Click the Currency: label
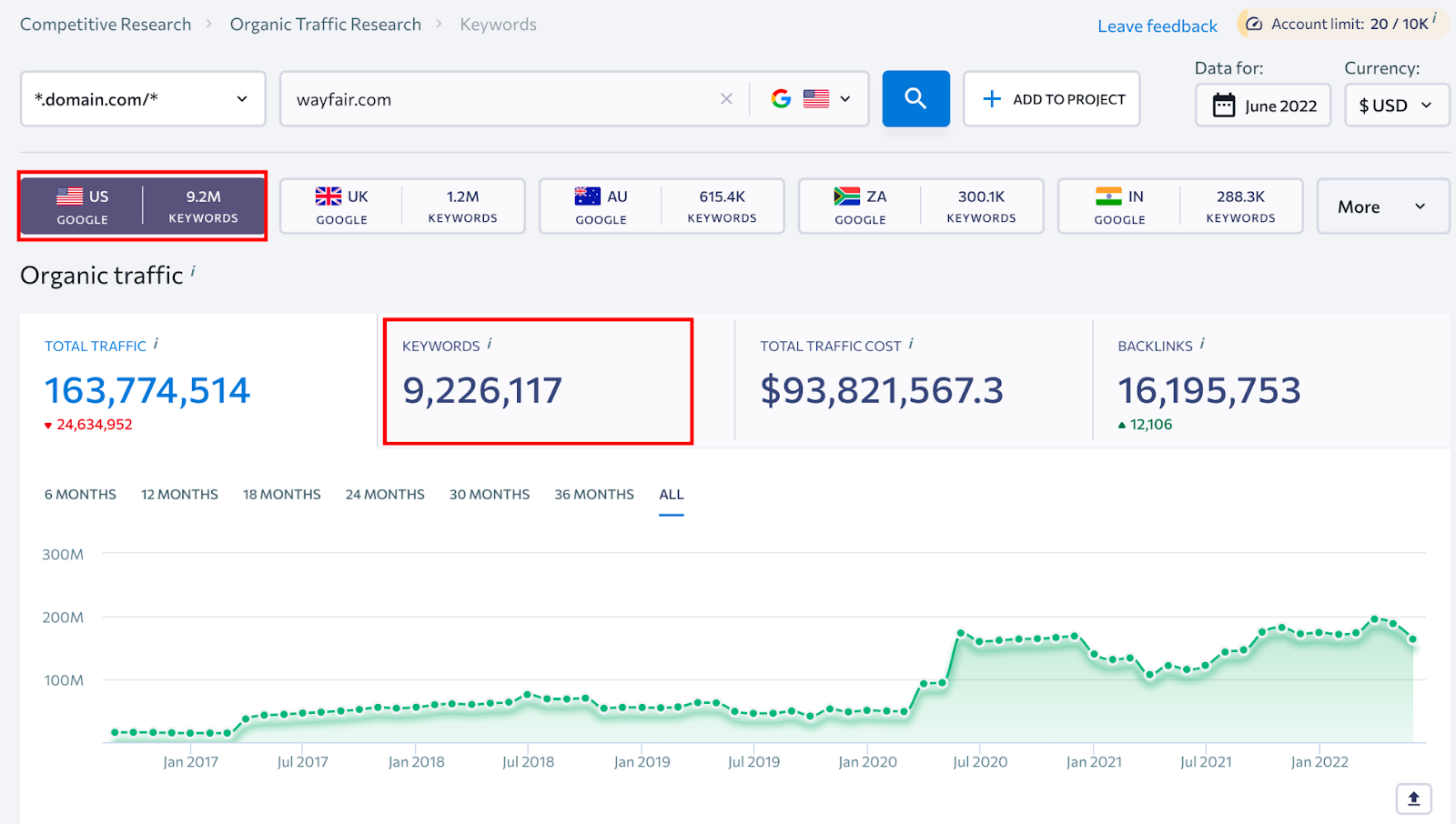The height and width of the screenshot is (824, 1456). [1381, 68]
